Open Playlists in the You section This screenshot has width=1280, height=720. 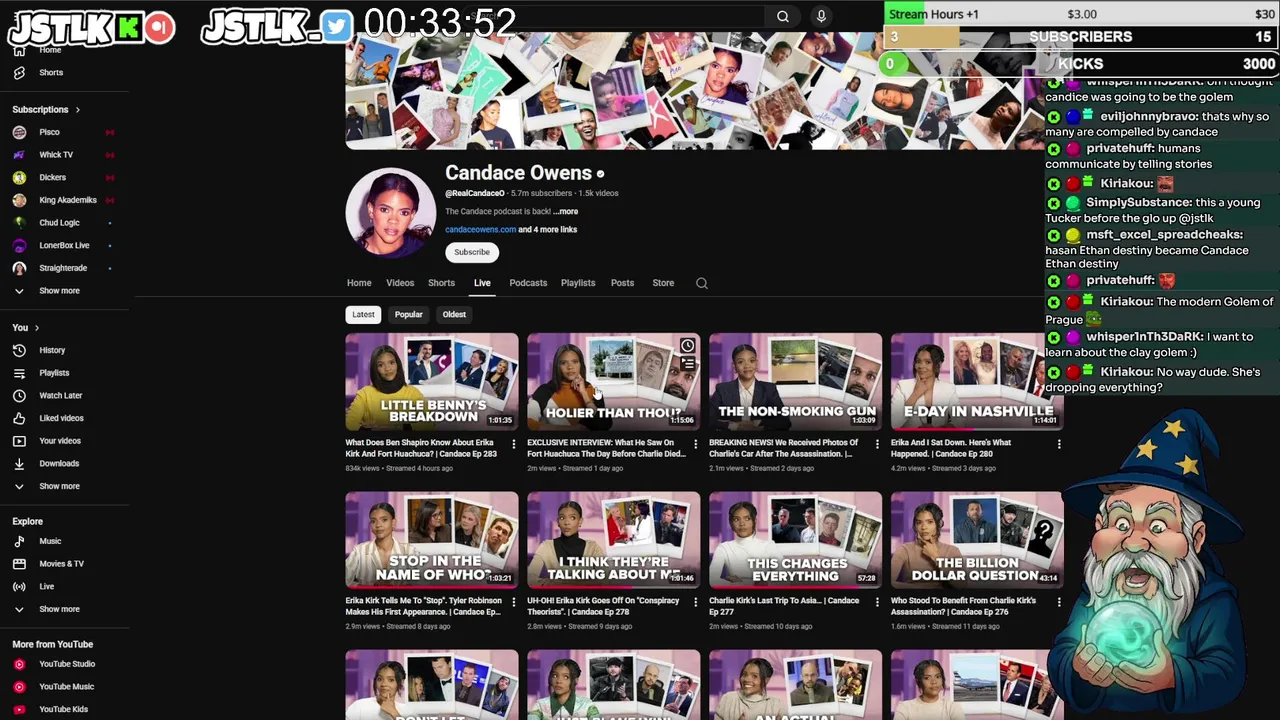(54, 373)
